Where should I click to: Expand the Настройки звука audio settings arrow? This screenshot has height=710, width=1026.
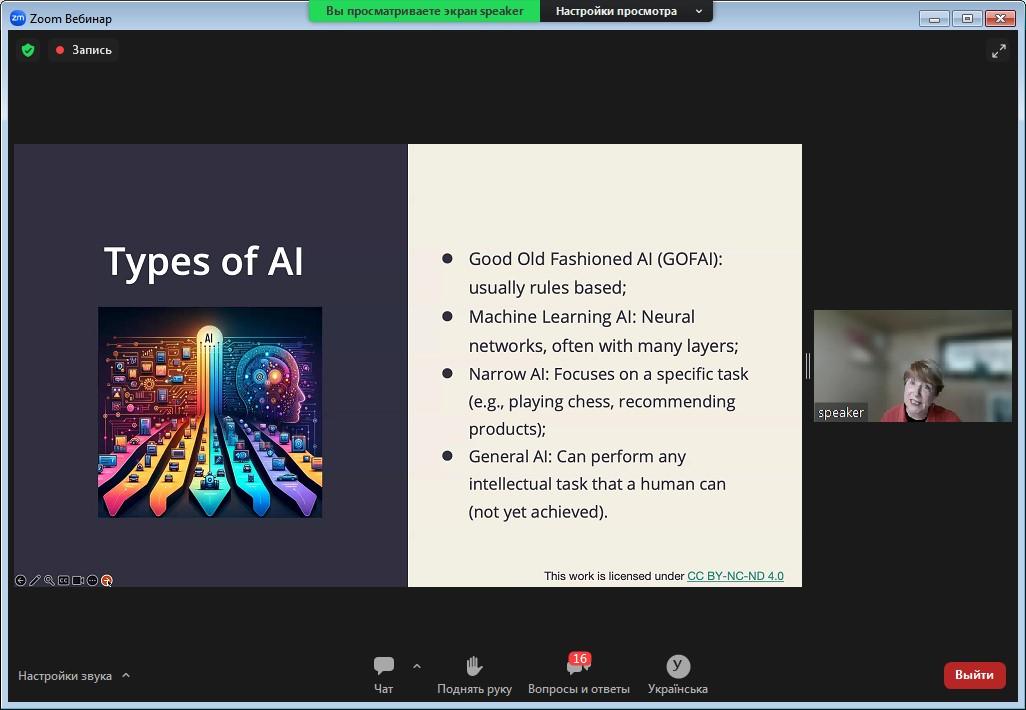[126, 675]
